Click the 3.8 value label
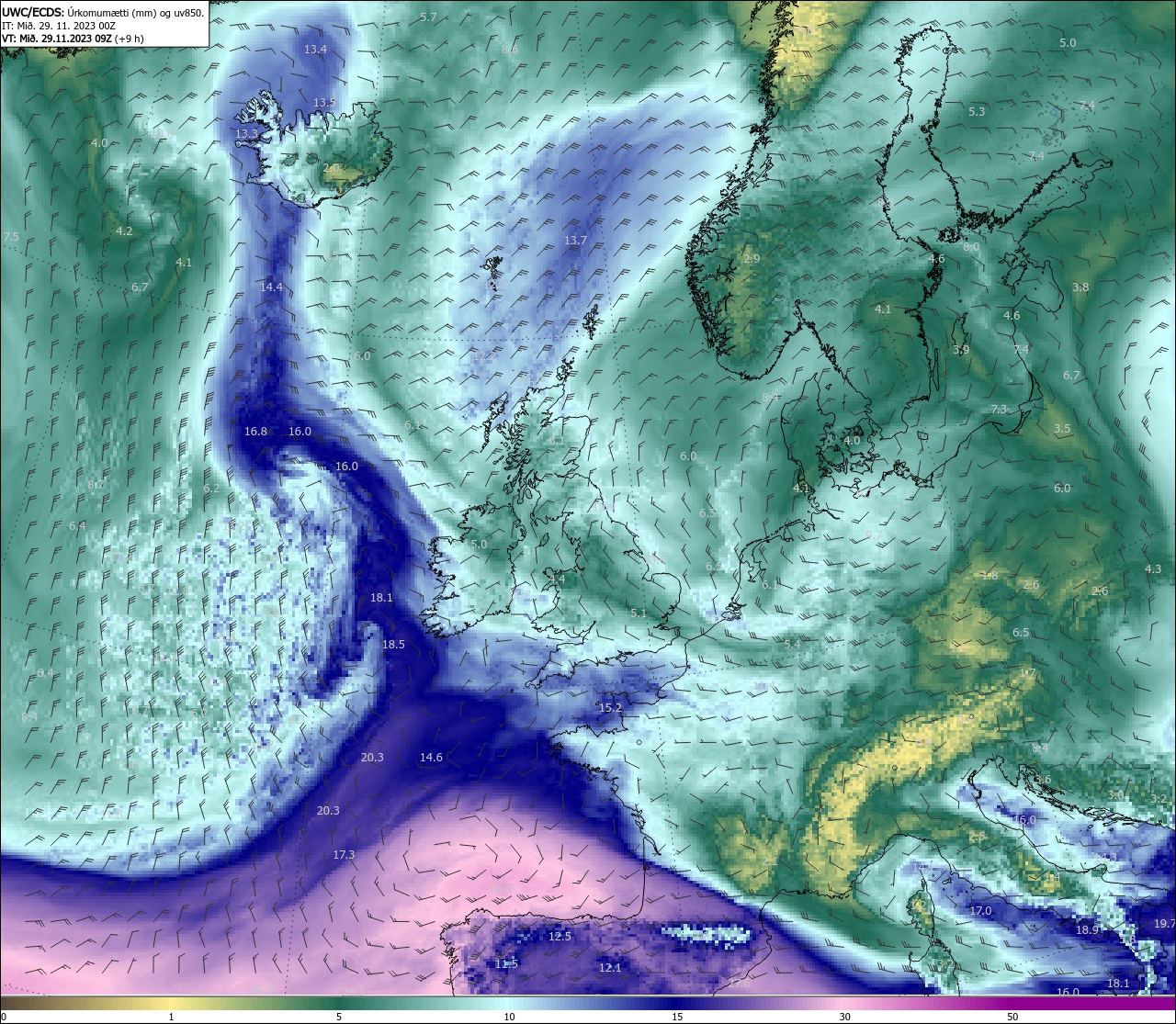The width and height of the screenshot is (1176, 1024). tap(1080, 287)
